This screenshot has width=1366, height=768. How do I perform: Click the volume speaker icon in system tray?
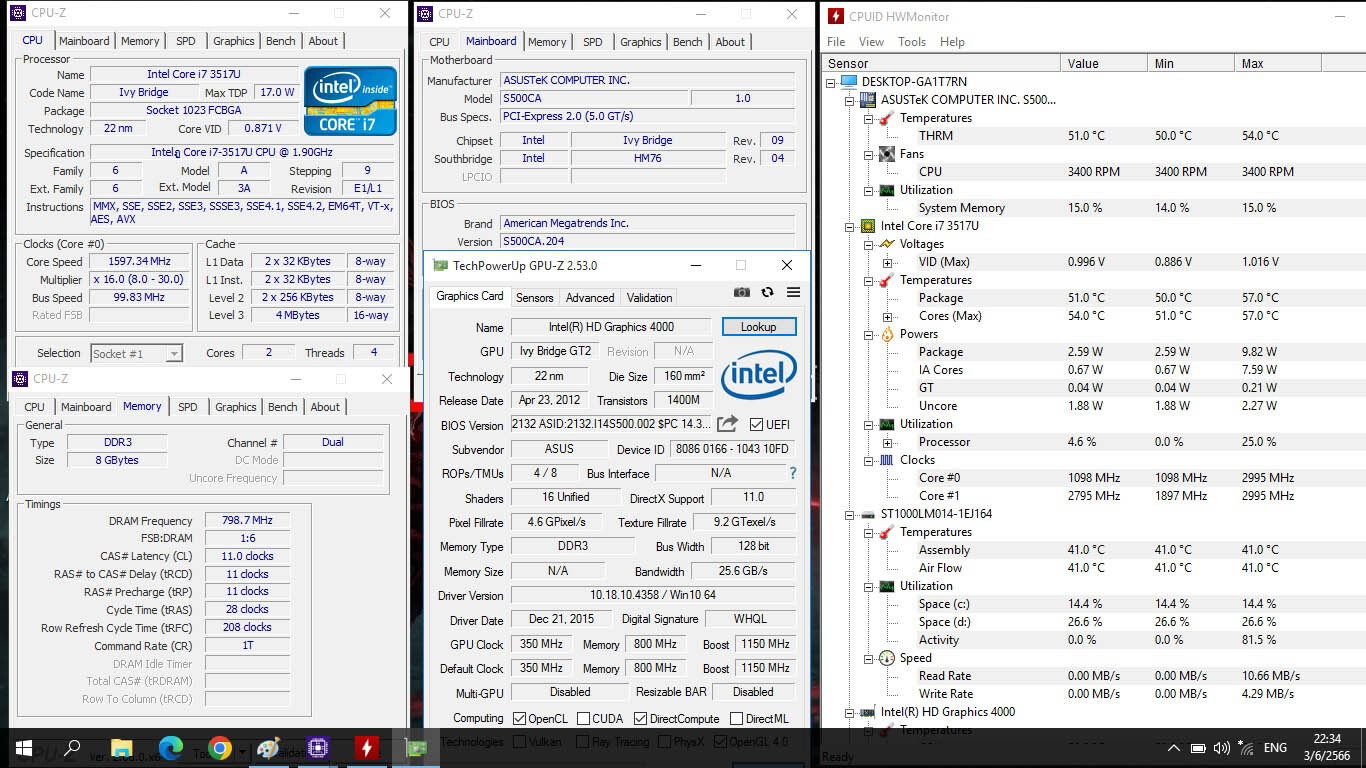pyautogui.click(x=1222, y=748)
